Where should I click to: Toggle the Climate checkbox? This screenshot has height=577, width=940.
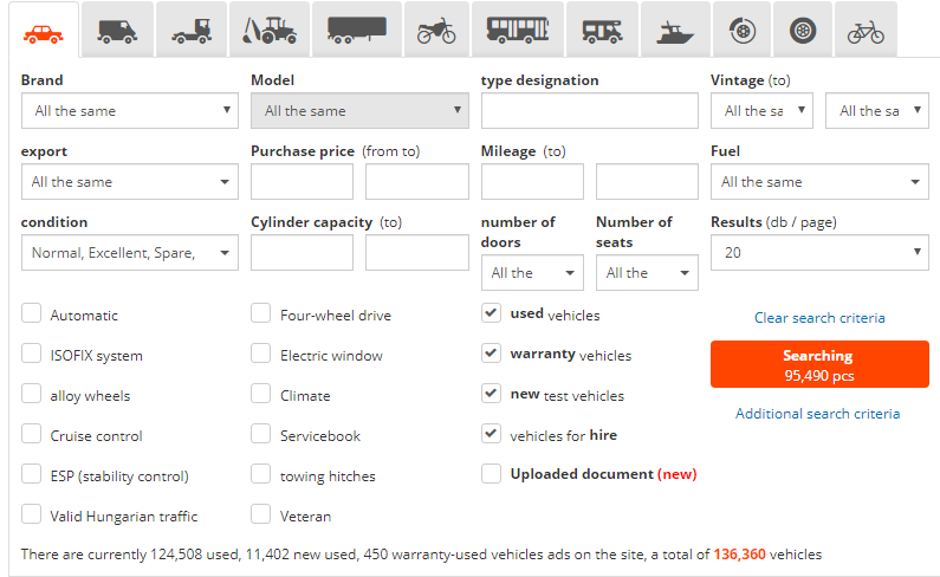point(262,395)
